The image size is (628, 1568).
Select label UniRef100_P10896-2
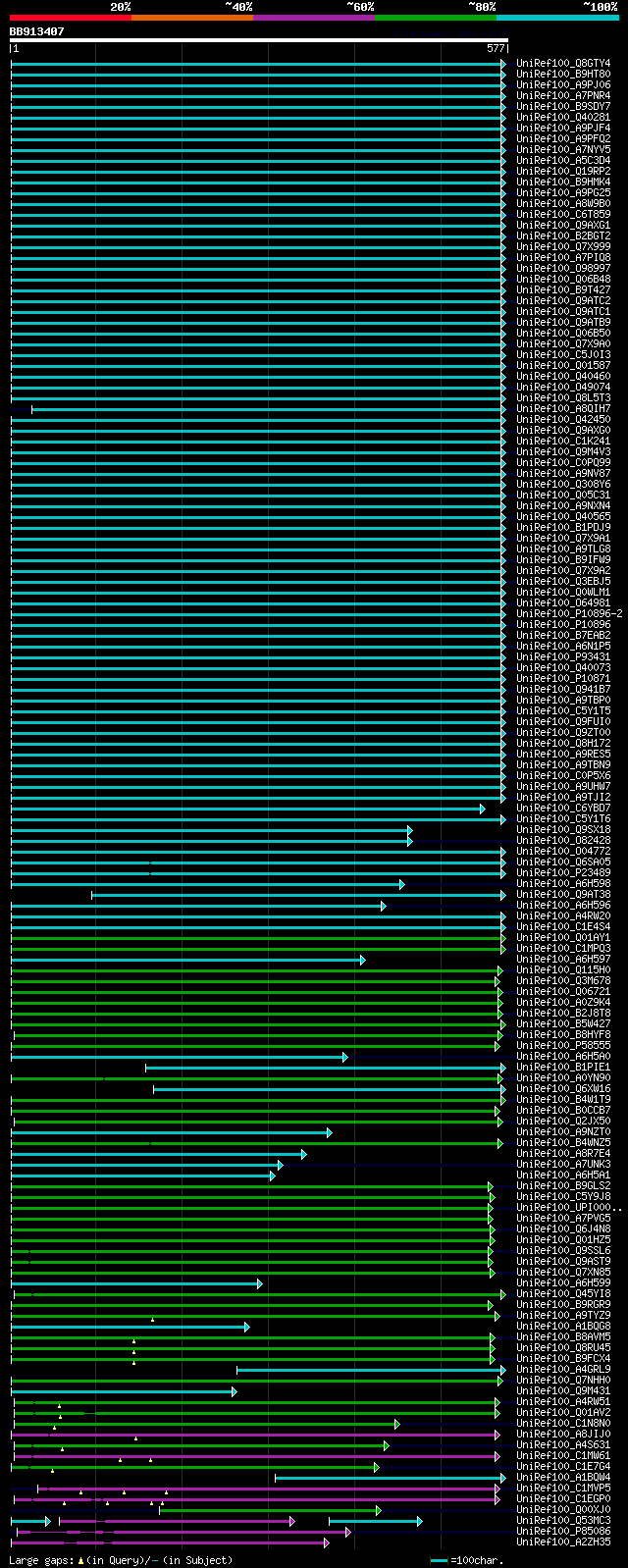pos(569,613)
